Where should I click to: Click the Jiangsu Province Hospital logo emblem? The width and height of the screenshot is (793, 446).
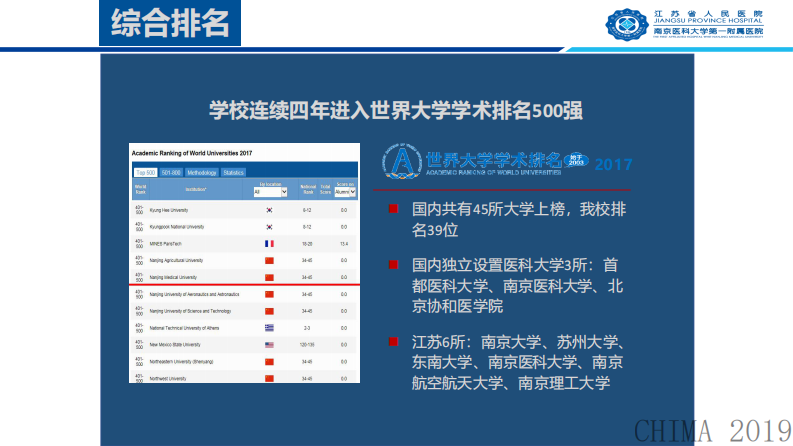(x=627, y=24)
